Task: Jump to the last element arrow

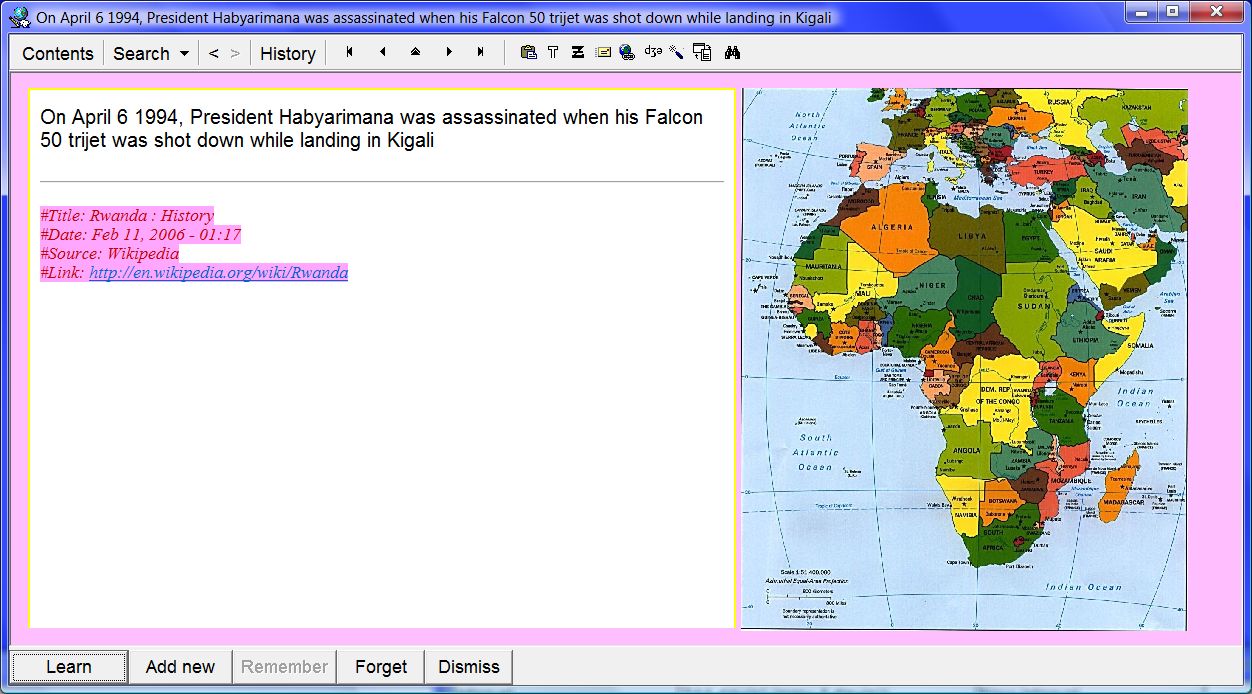Action: [481, 52]
